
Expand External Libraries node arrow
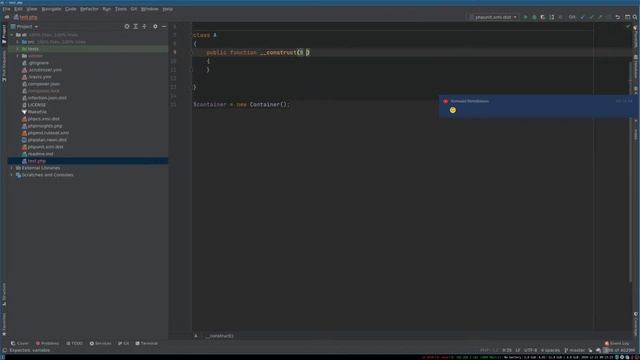[12, 168]
